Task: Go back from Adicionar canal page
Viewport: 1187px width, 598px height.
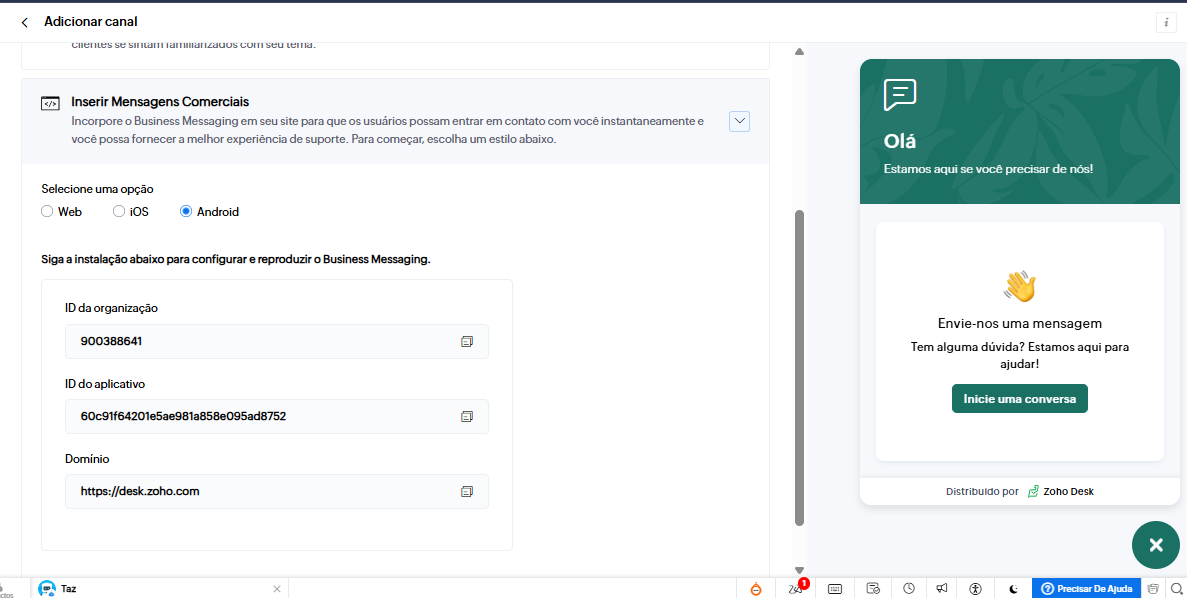Action: click(x=25, y=22)
